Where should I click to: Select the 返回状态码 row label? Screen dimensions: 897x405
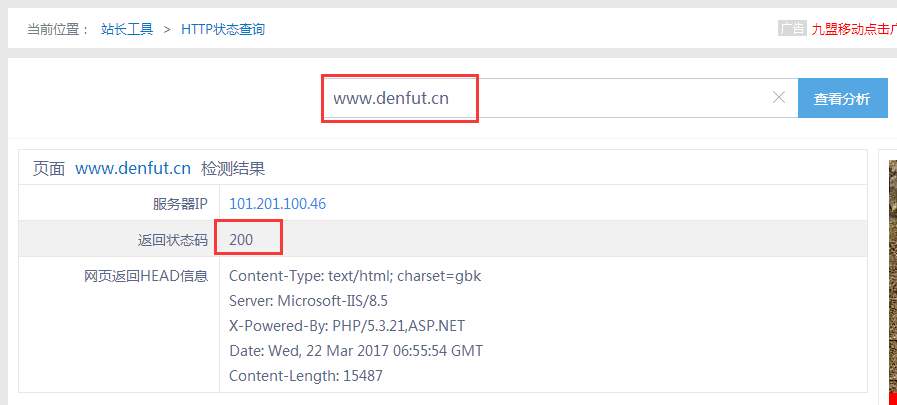coord(173,240)
